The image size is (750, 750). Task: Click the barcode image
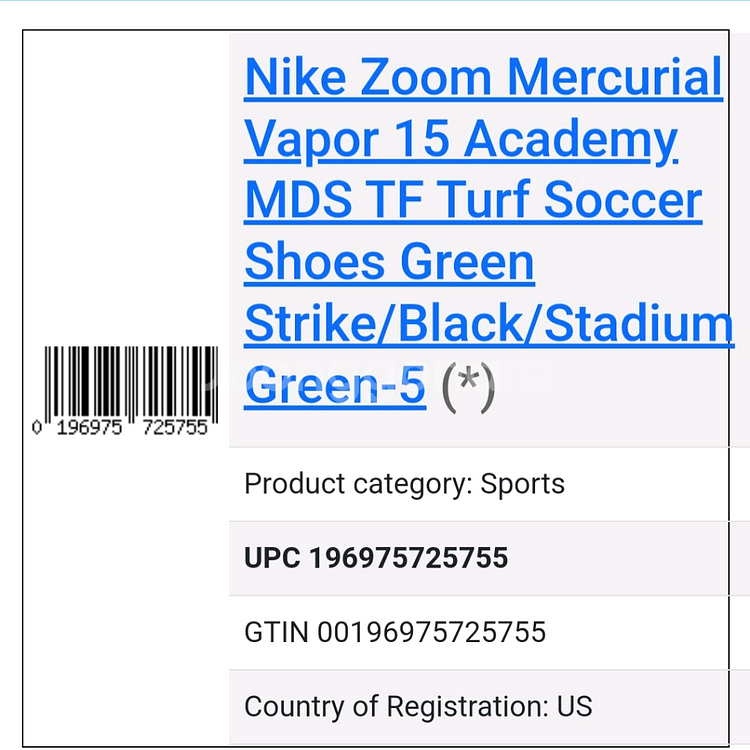click(130, 382)
